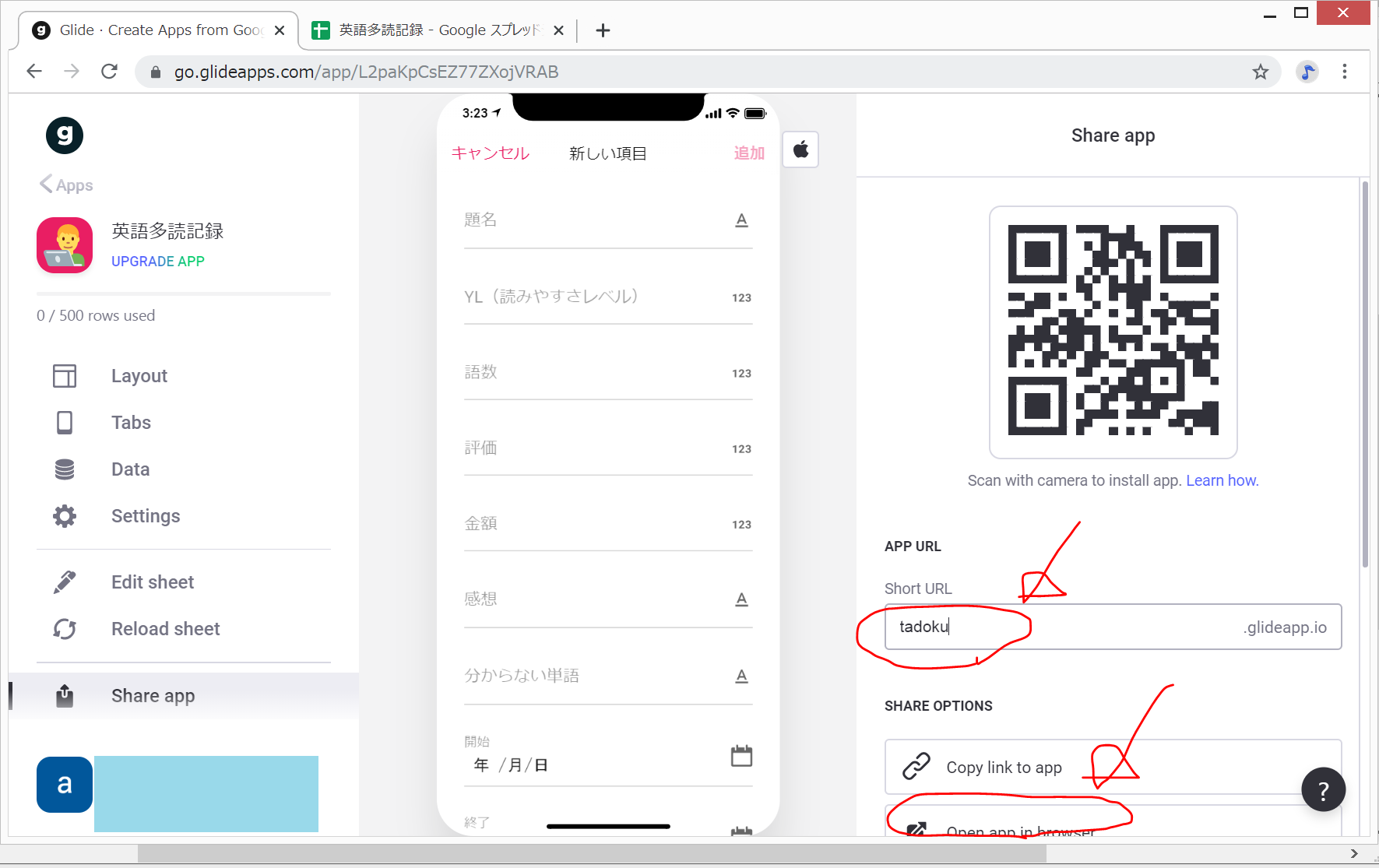The width and height of the screenshot is (1379, 868).
Task: Click the site lock icon
Action: tap(156, 72)
